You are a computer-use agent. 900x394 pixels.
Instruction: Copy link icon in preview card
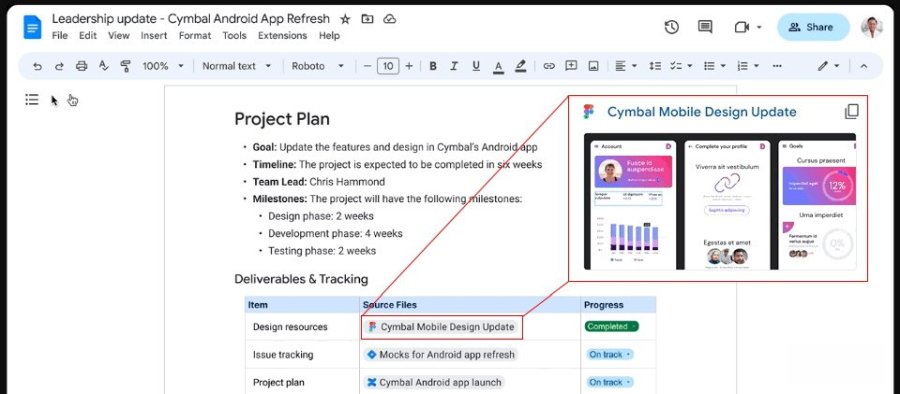851,111
